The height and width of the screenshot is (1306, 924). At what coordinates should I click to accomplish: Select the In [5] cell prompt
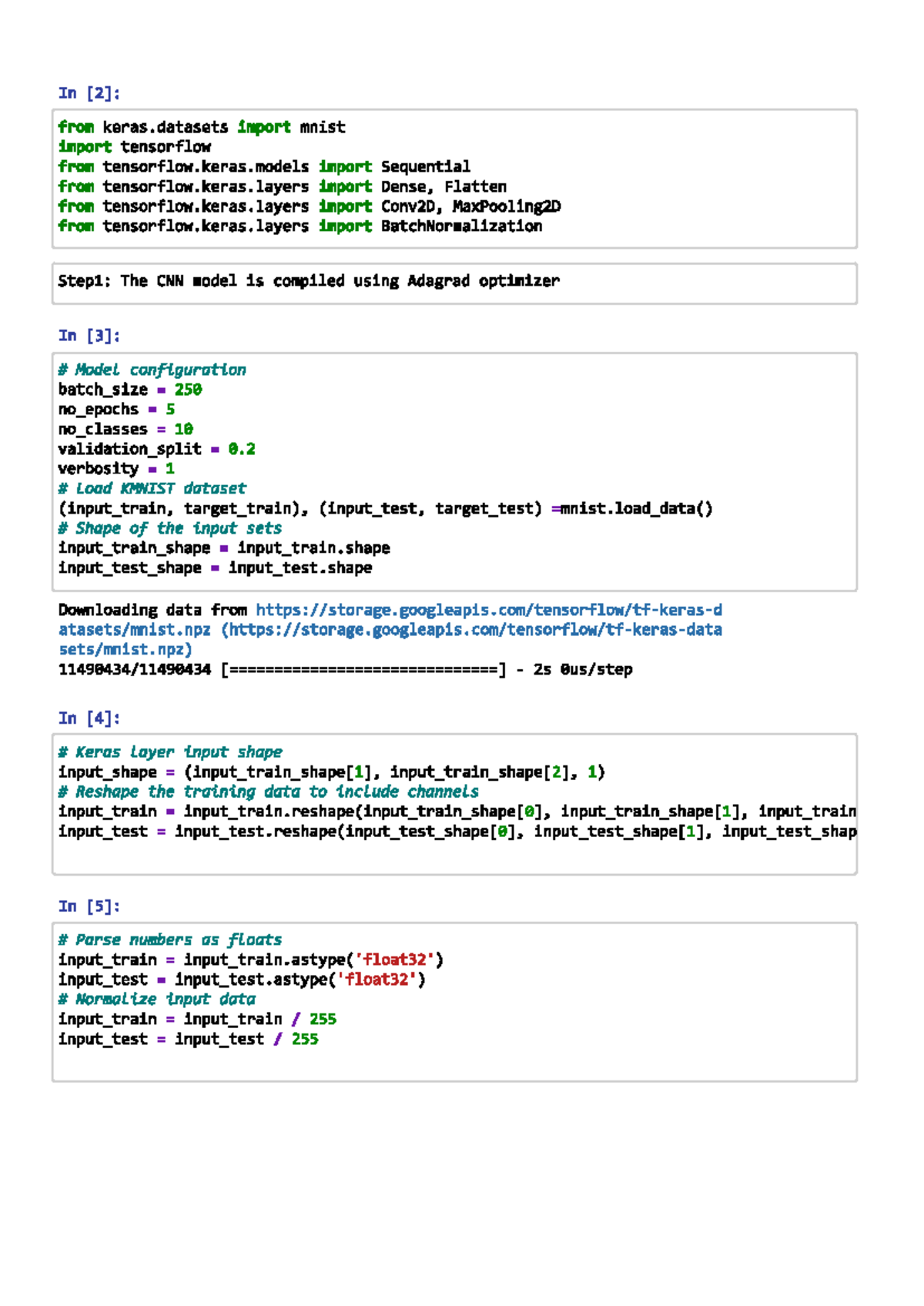[89, 906]
